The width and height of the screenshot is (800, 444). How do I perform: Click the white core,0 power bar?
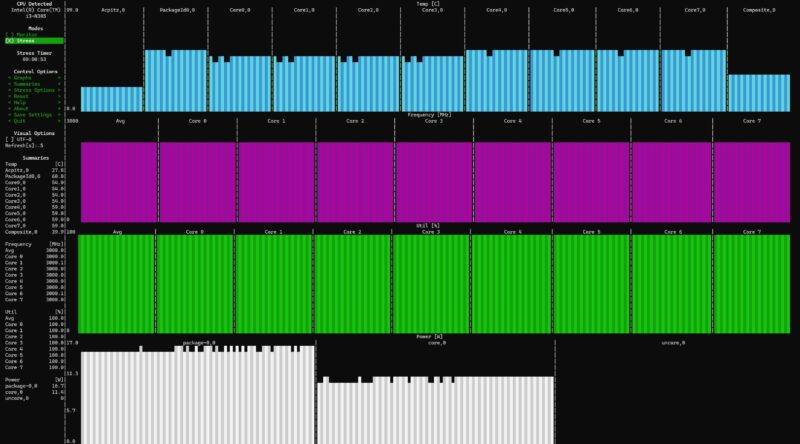pyautogui.click(x=435, y=411)
